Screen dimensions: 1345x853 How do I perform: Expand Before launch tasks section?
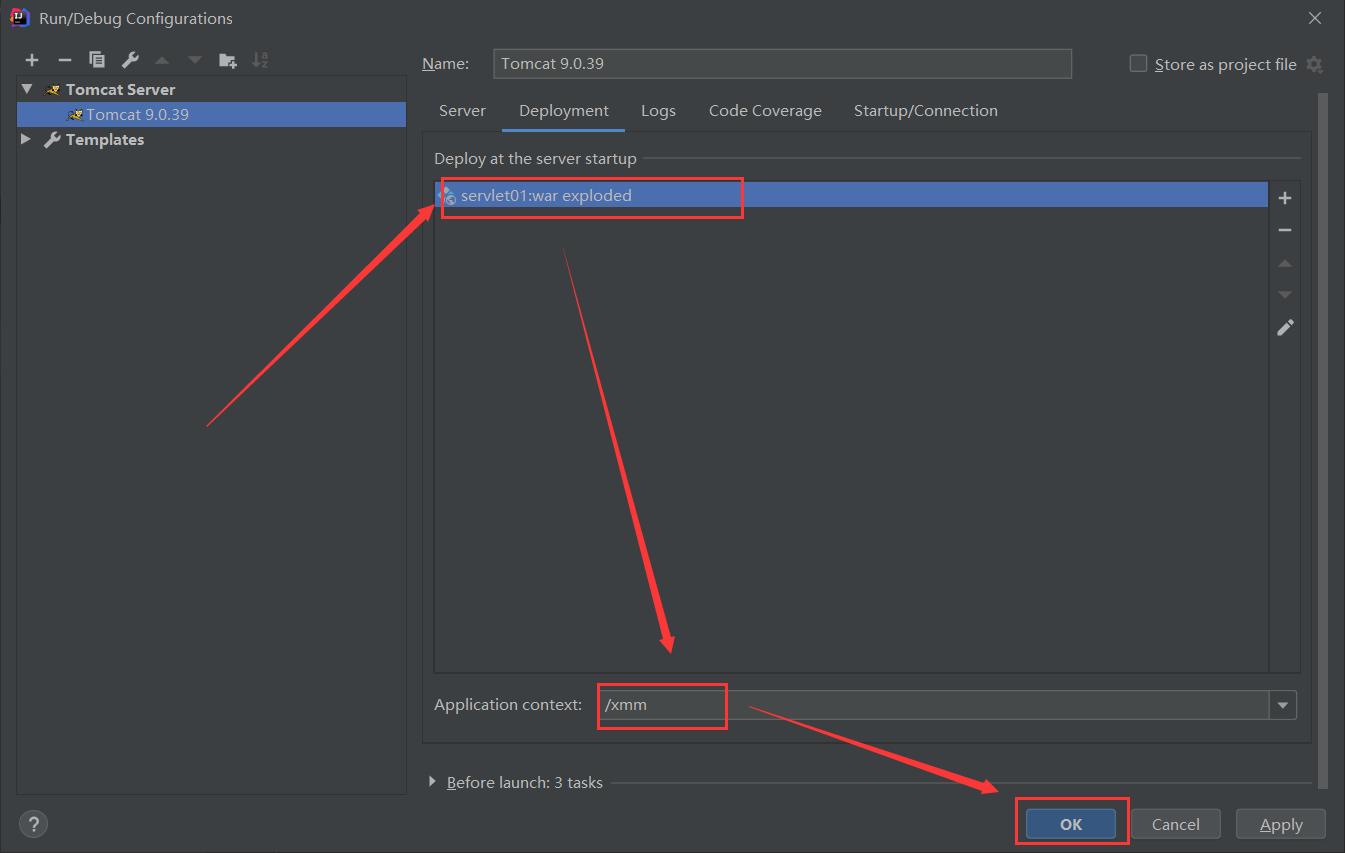click(433, 782)
